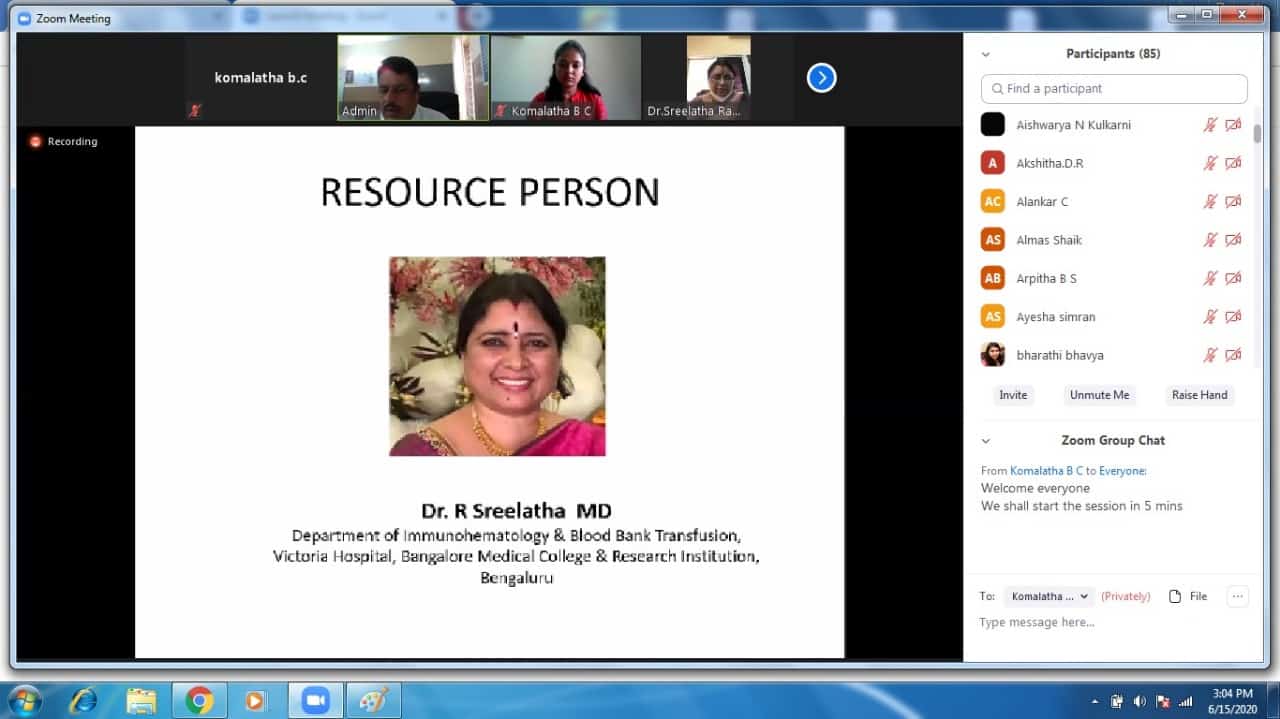Select Ayesha simran in participants list

pos(1055,317)
